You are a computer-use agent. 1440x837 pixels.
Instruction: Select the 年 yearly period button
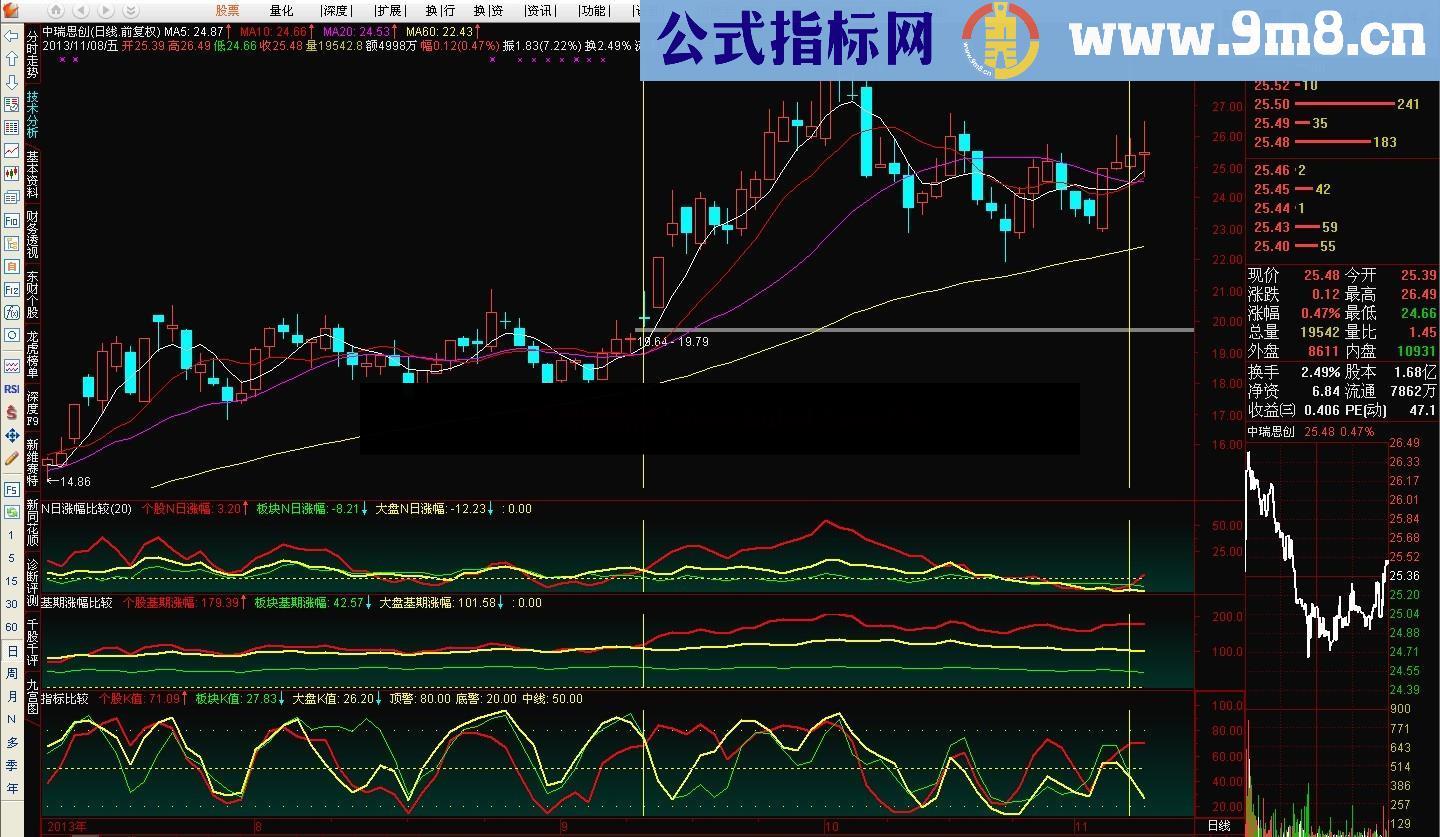tap(11, 788)
